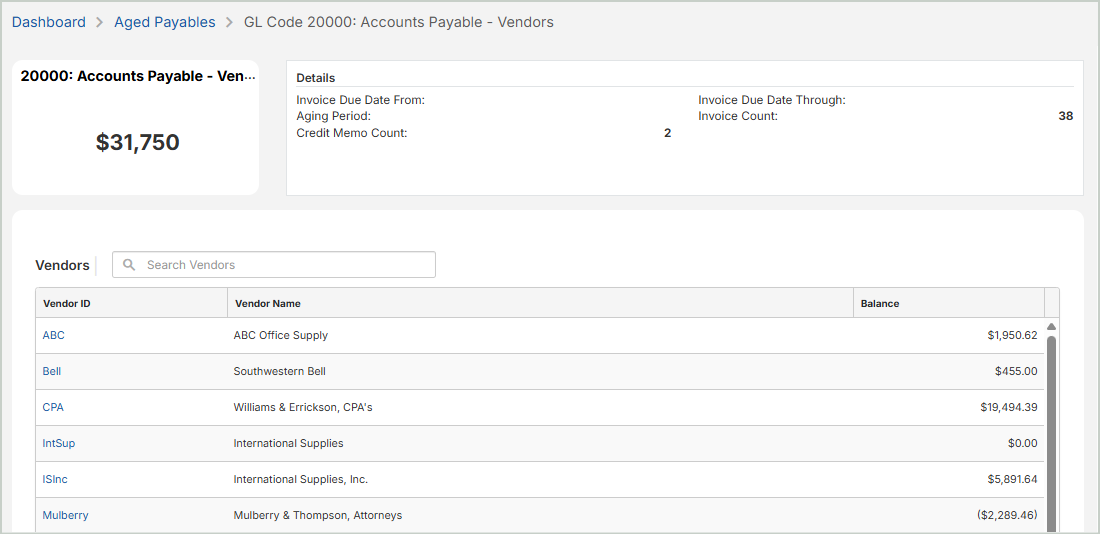Image resolution: width=1100 pixels, height=534 pixels.
Task: Go to Dashboard via the breadcrumb
Action: [x=49, y=22]
